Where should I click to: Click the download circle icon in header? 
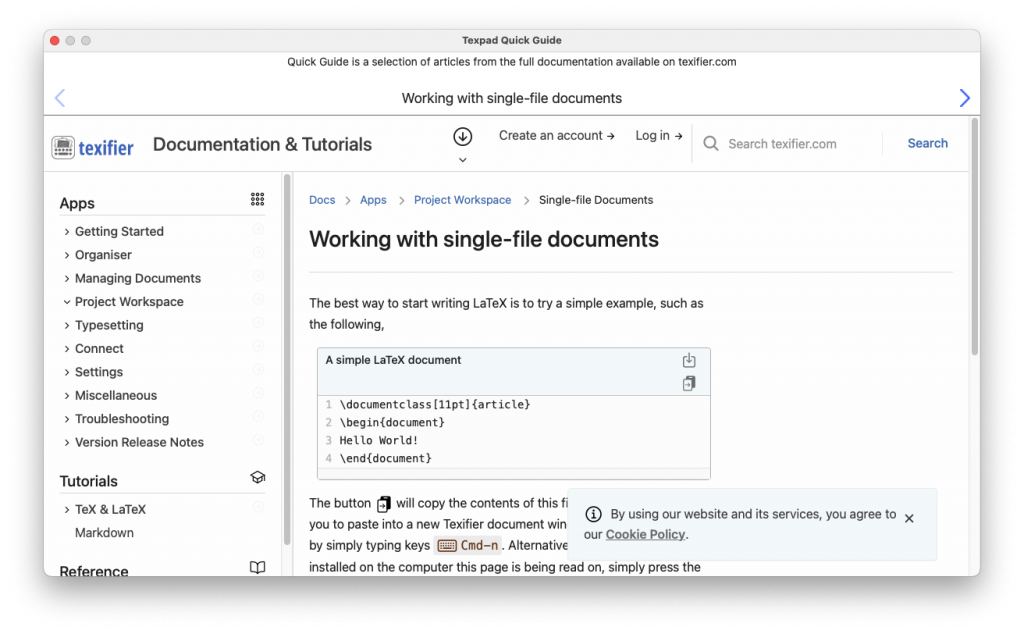point(462,136)
